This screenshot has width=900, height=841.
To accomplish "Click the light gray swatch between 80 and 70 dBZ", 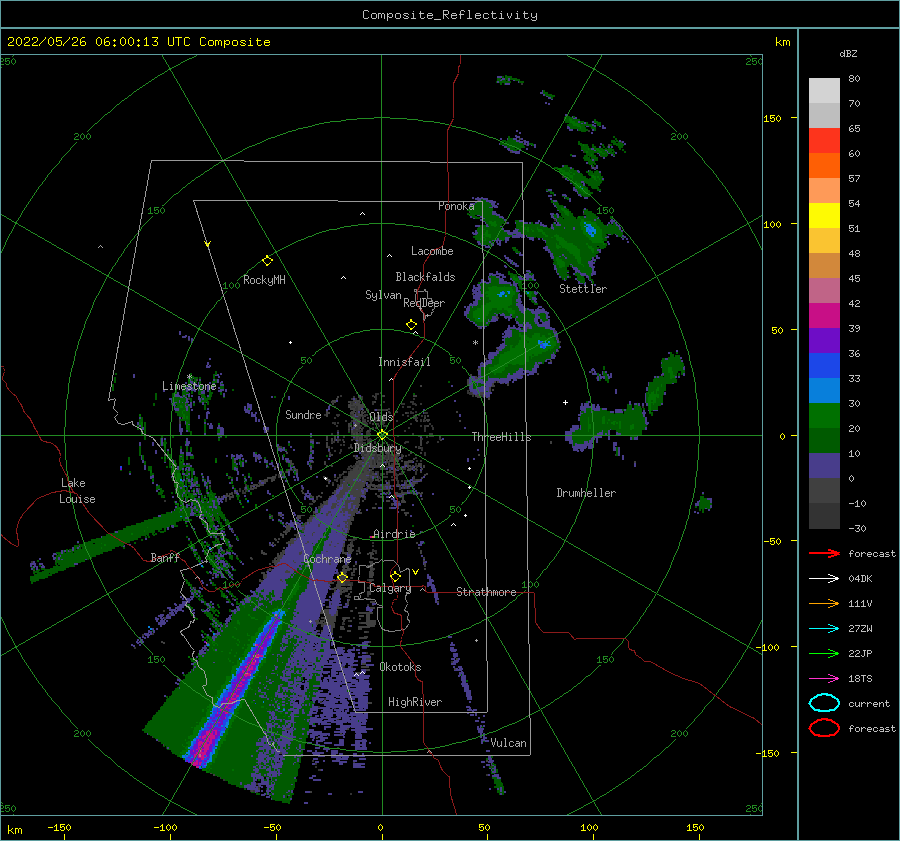I will 824,91.
